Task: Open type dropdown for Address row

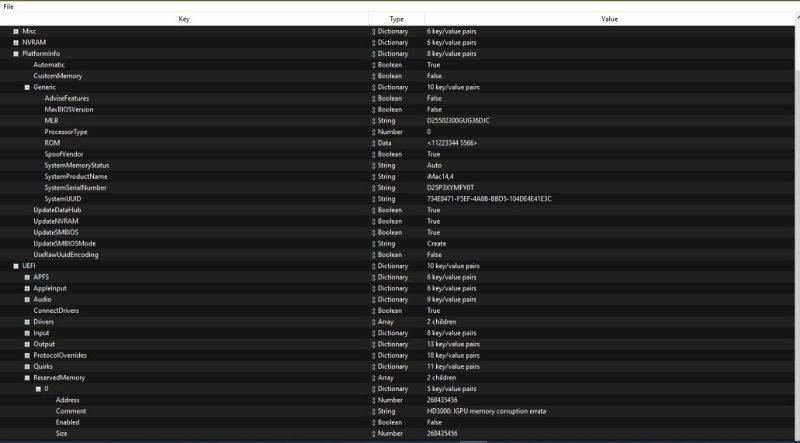Action: tap(373, 400)
